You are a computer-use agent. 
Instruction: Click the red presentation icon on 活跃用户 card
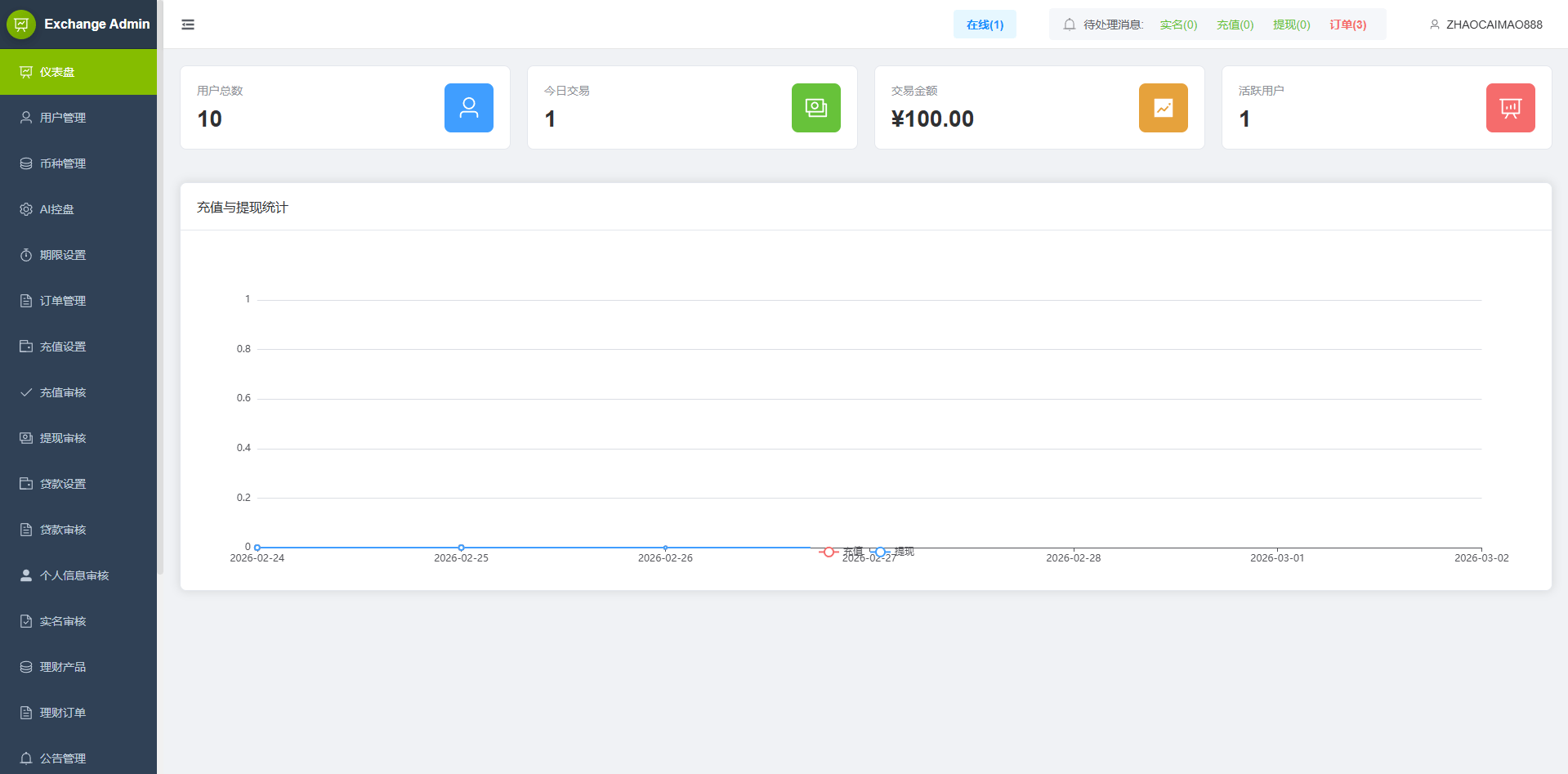point(1510,108)
